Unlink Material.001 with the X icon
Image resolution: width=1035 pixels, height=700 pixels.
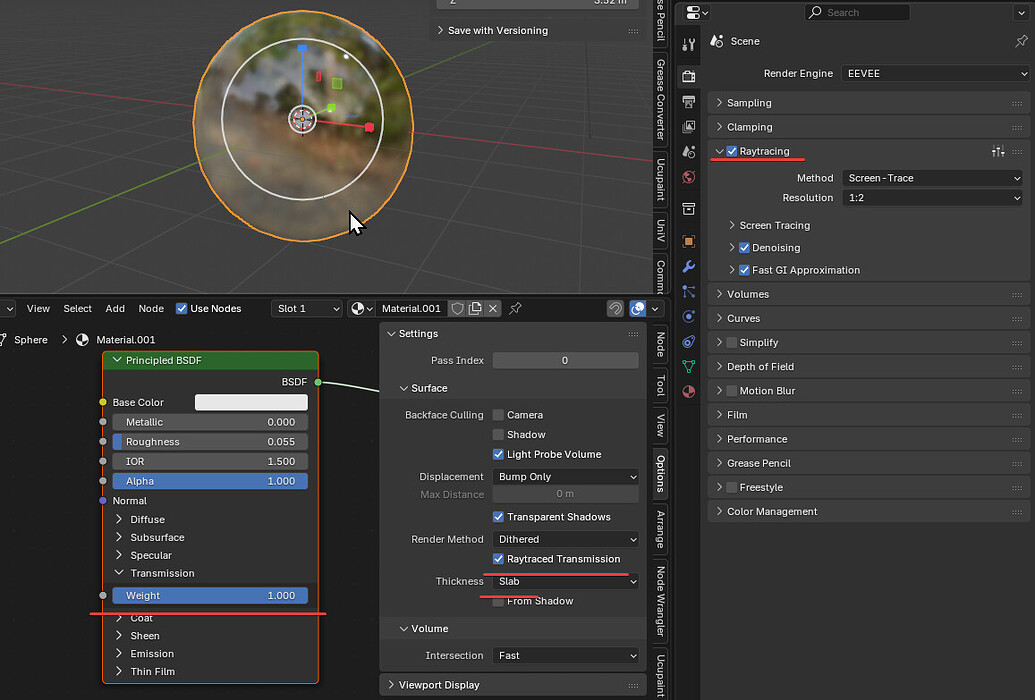[x=492, y=308]
